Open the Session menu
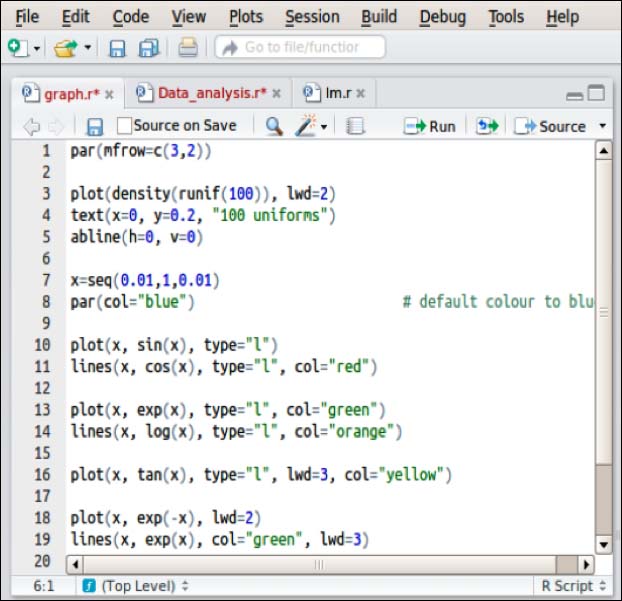Image resolution: width=622 pixels, height=601 pixels. pos(312,17)
